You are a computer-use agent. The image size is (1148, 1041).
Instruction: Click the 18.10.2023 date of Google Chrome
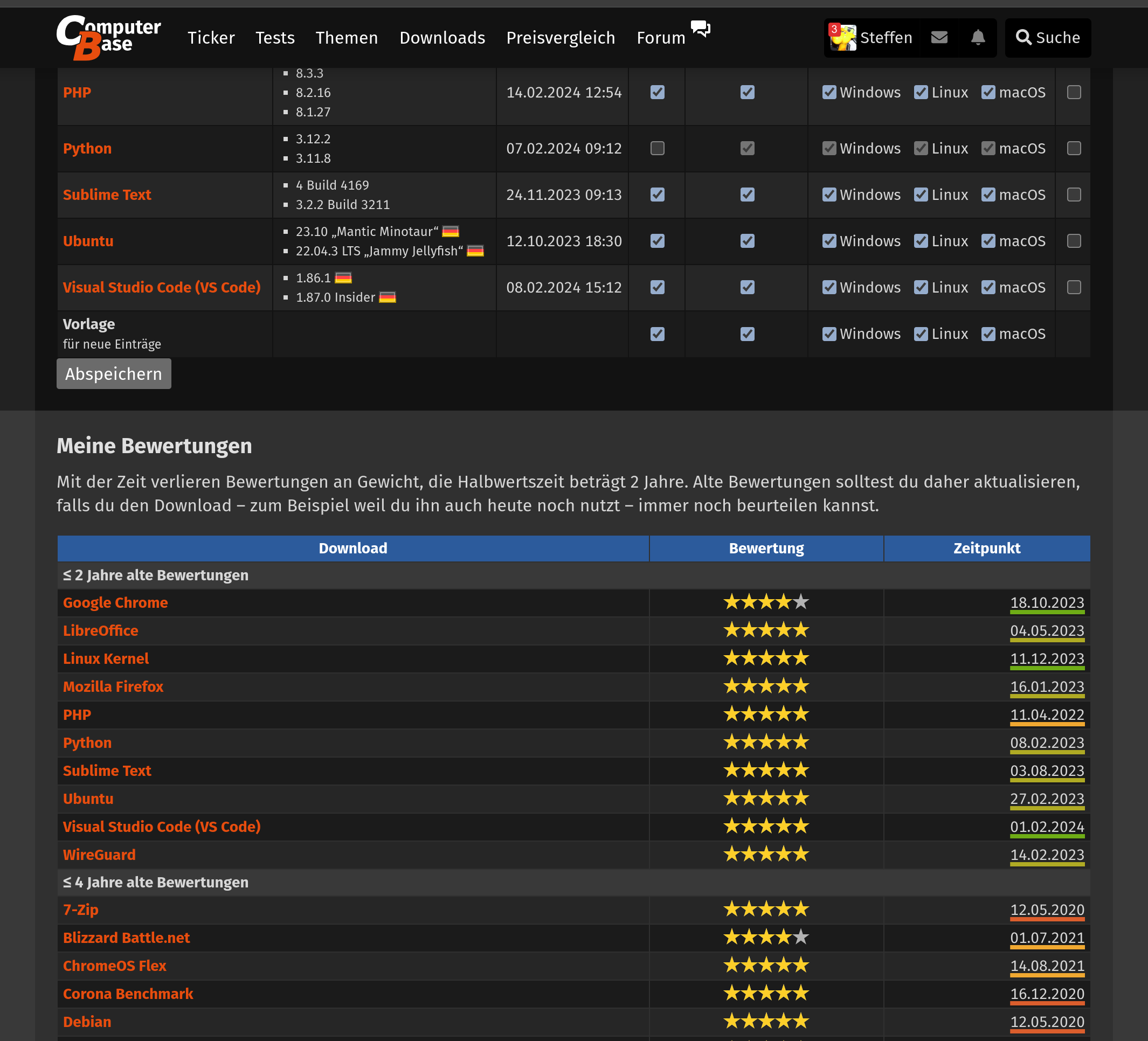point(1047,603)
